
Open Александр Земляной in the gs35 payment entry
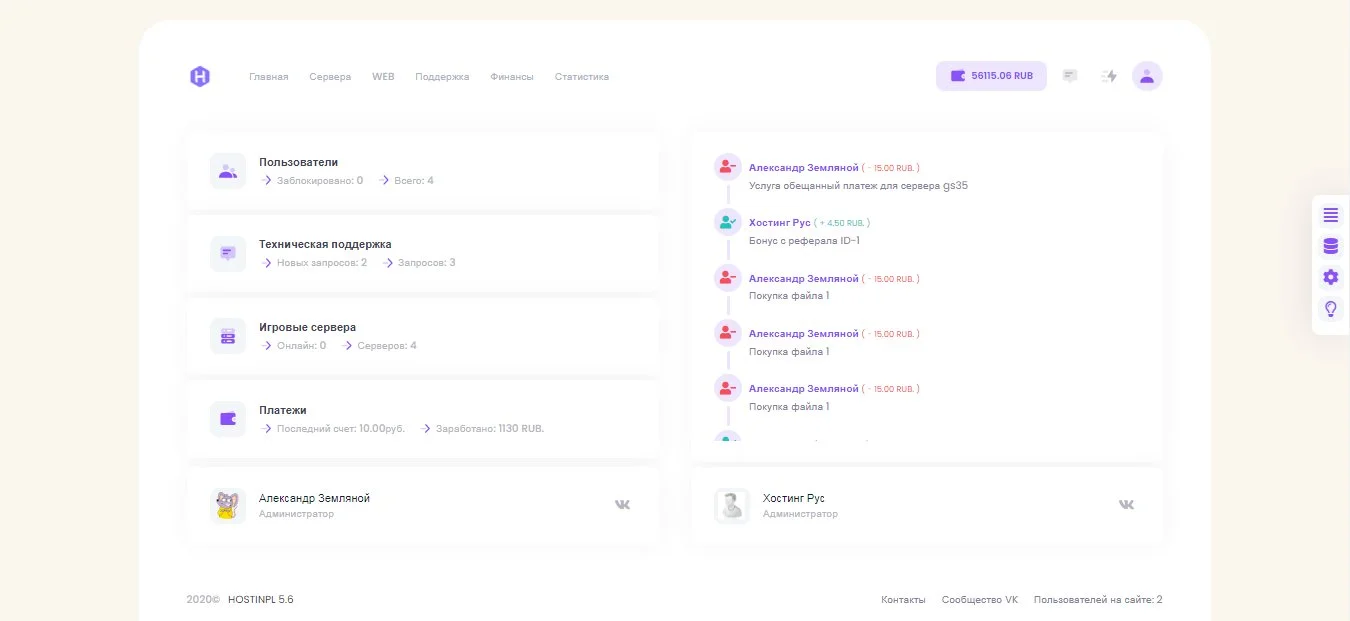[804, 168]
